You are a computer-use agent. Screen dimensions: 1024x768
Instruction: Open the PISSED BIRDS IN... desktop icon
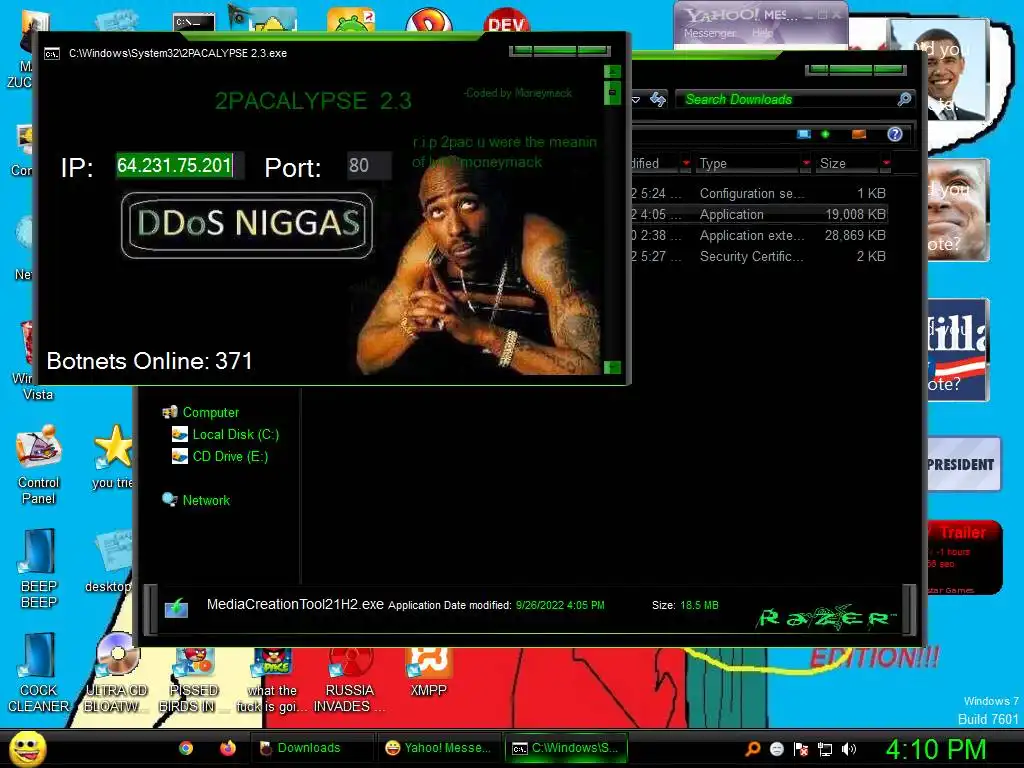193,679
